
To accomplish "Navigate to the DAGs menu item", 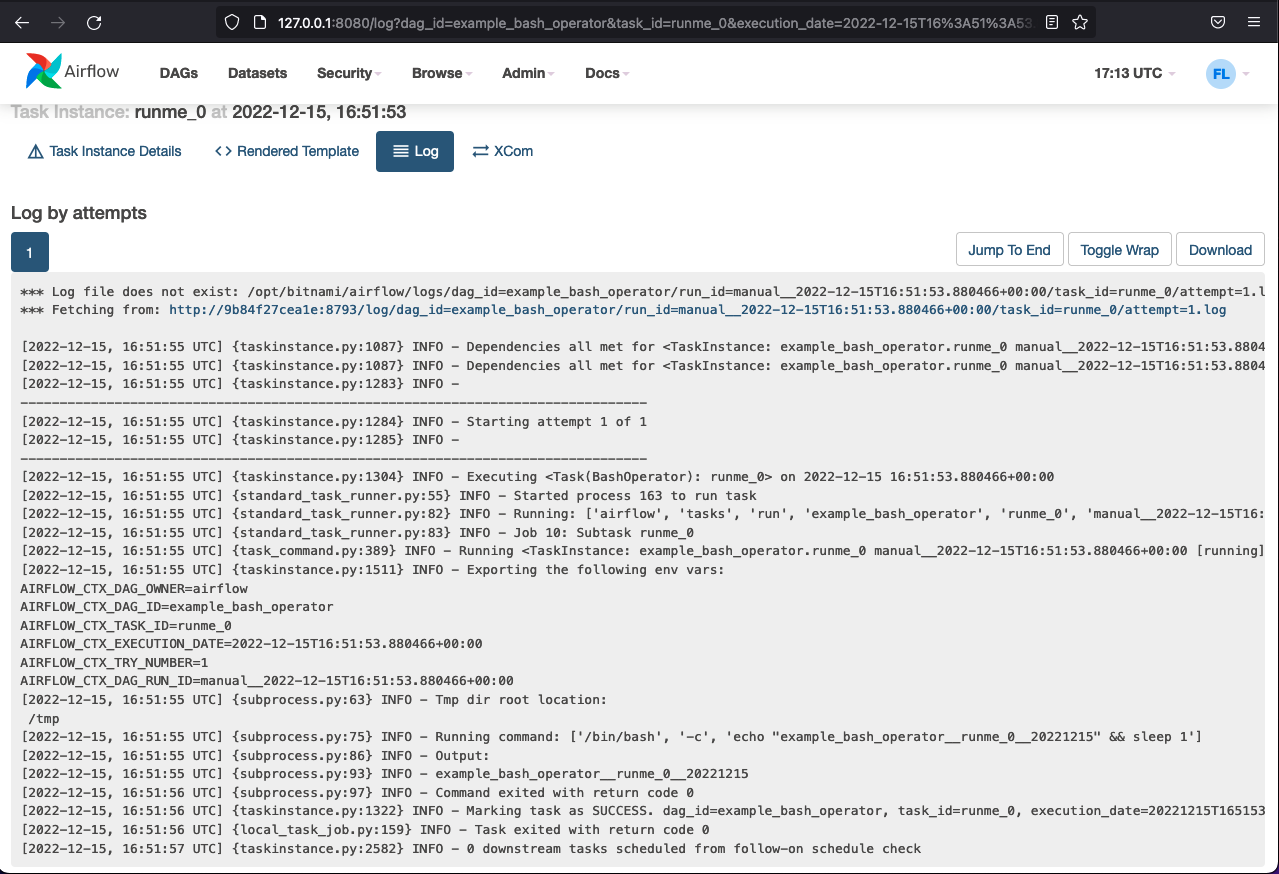I will pyautogui.click(x=178, y=73).
